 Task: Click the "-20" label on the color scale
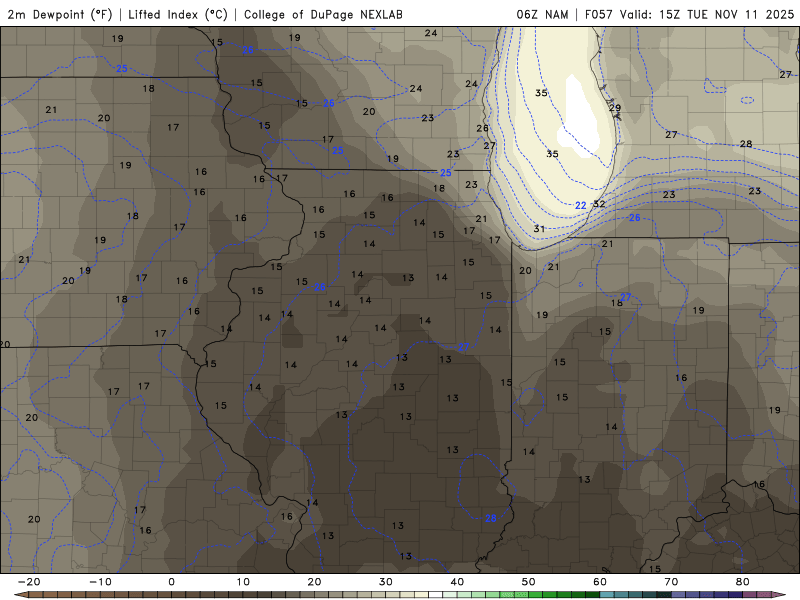(29, 582)
